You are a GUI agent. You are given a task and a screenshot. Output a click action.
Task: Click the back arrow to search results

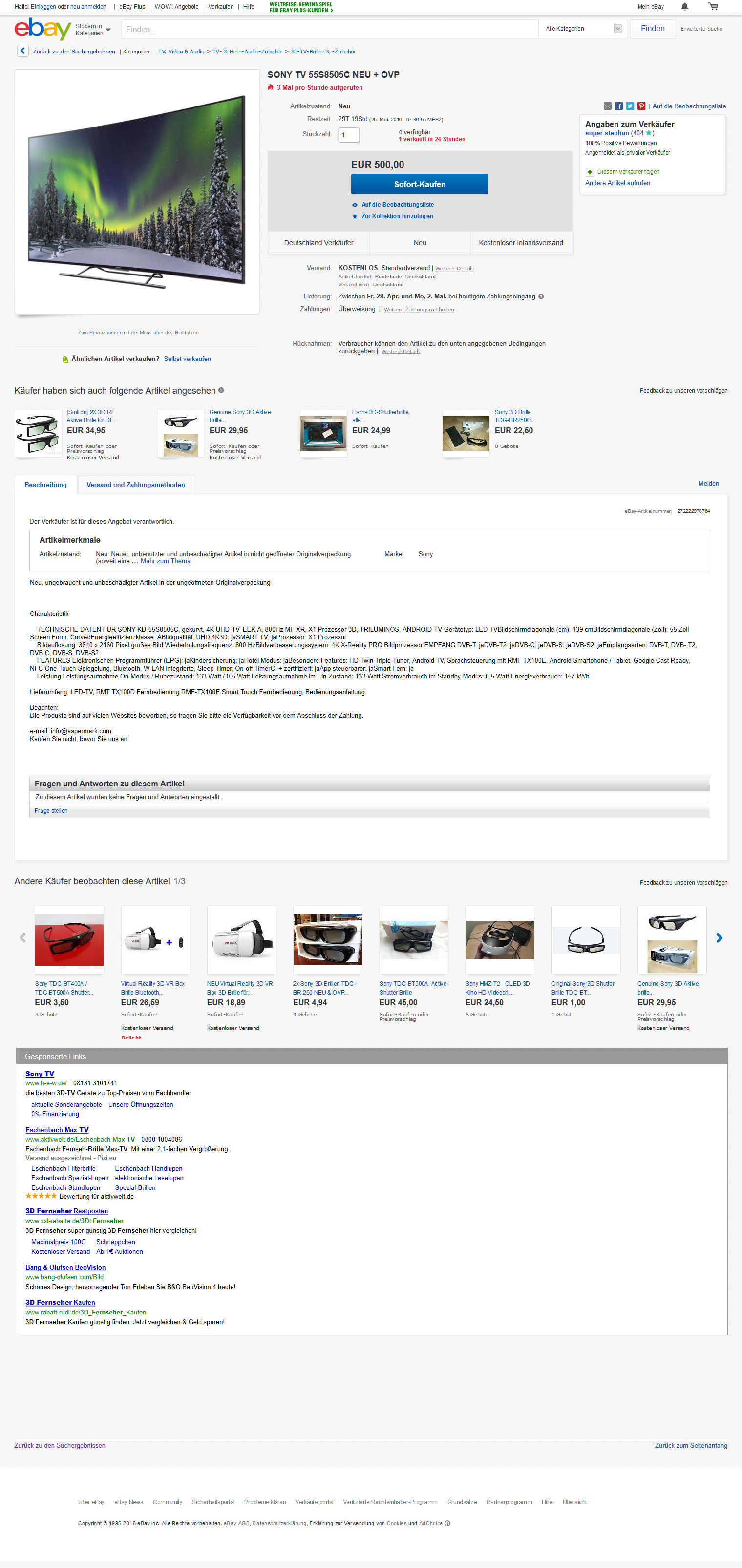[22, 51]
